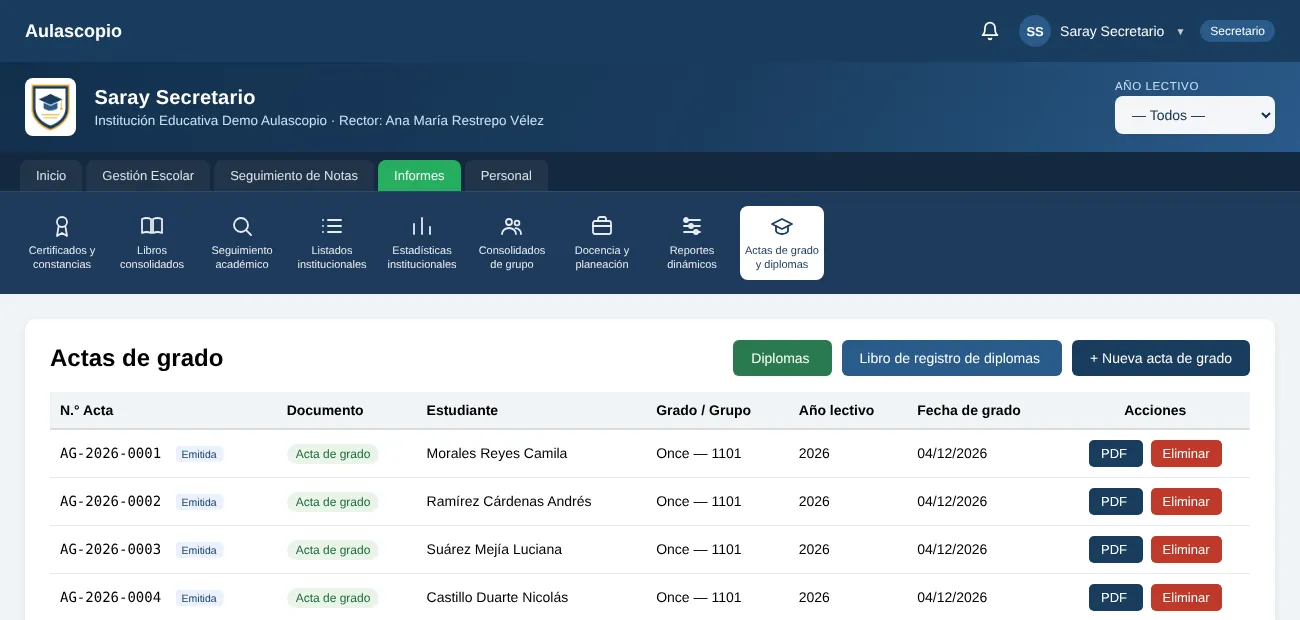Download PDF for acta AG-2026-0004
The width and height of the screenshot is (1300, 620).
pyautogui.click(x=1114, y=597)
